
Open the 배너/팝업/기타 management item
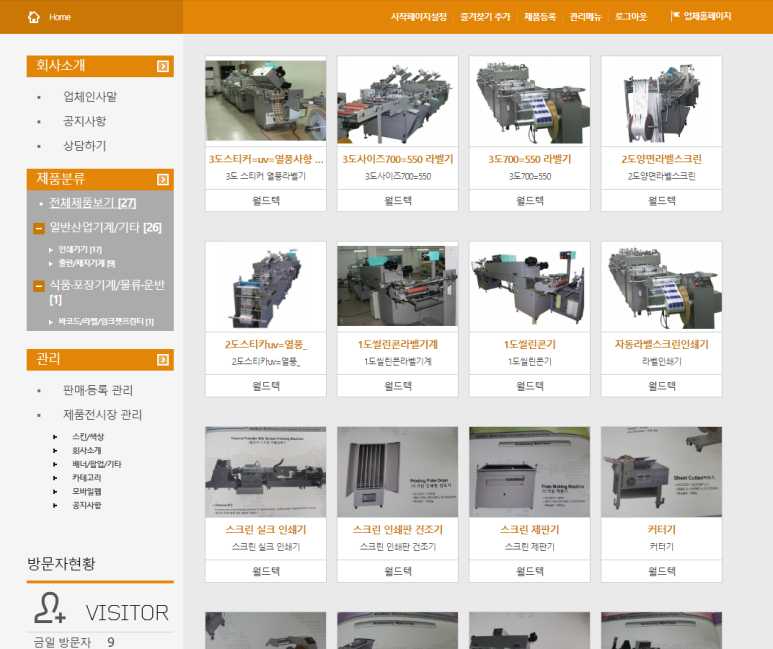tap(96, 464)
